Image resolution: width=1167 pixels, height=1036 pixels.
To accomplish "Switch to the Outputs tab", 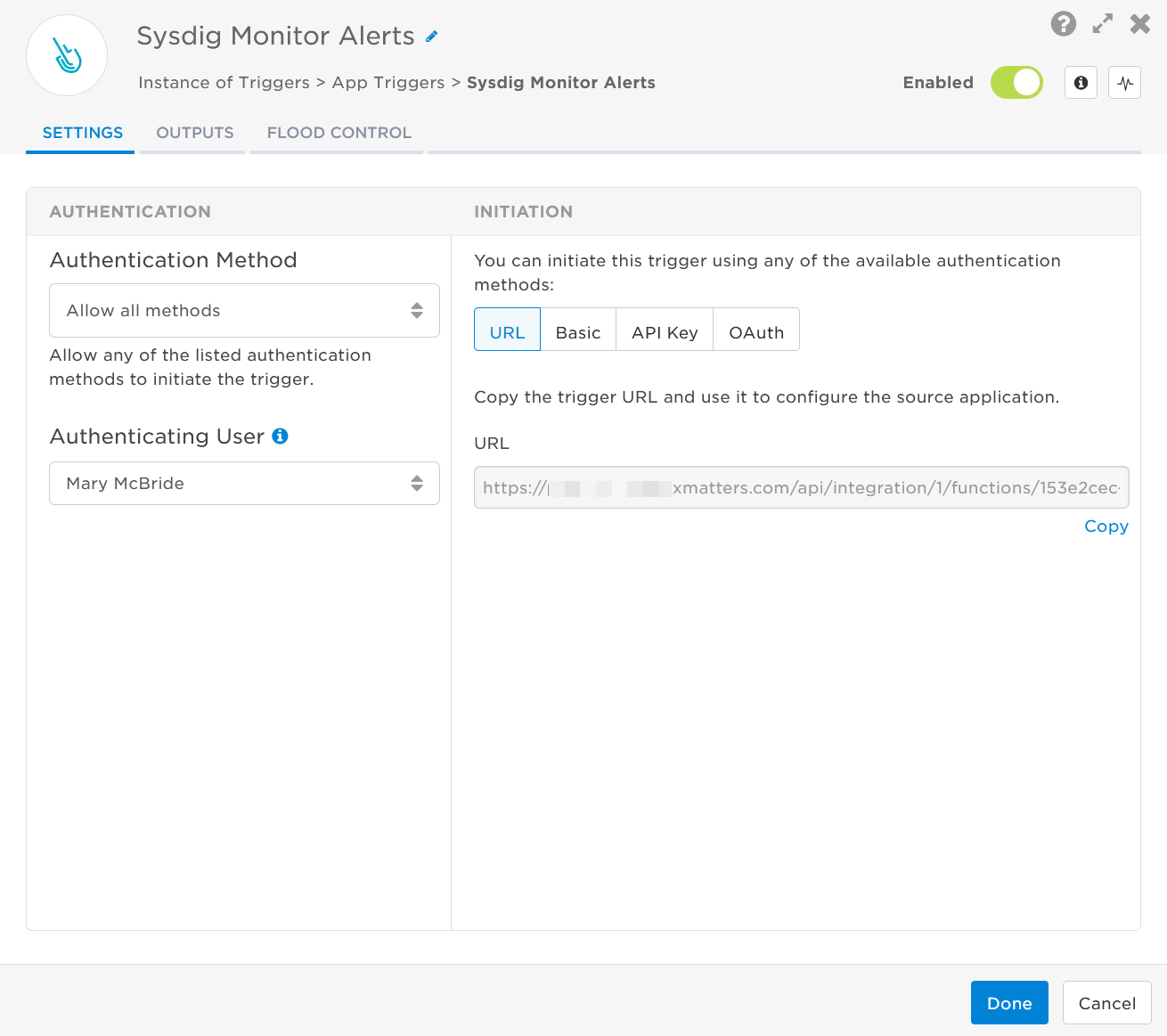I will point(194,133).
